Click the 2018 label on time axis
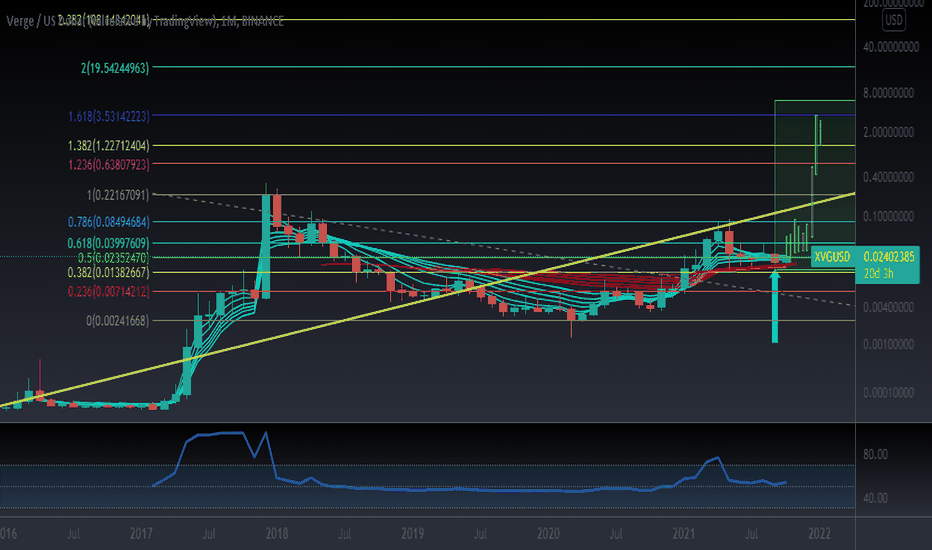932x550 pixels. point(277,533)
